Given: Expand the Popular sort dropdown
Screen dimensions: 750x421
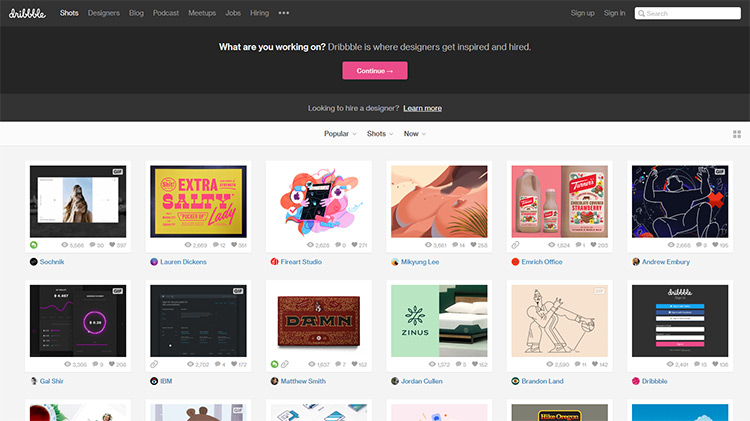Looking at the screenshot, I should (340, 134).
